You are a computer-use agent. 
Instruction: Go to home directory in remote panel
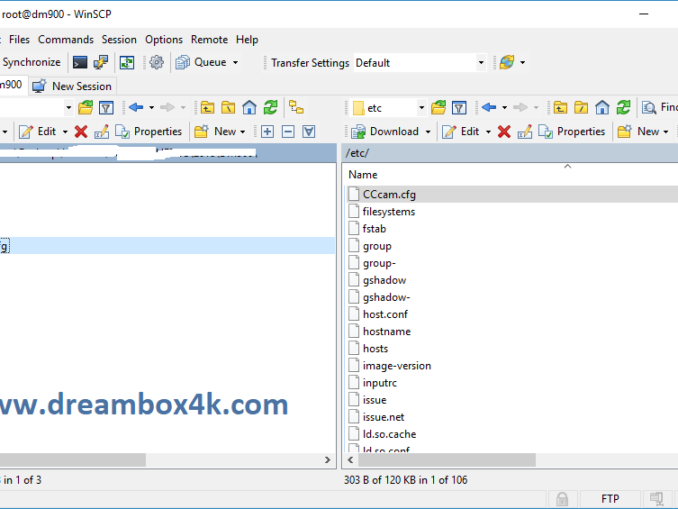click(x=602, y=108)
